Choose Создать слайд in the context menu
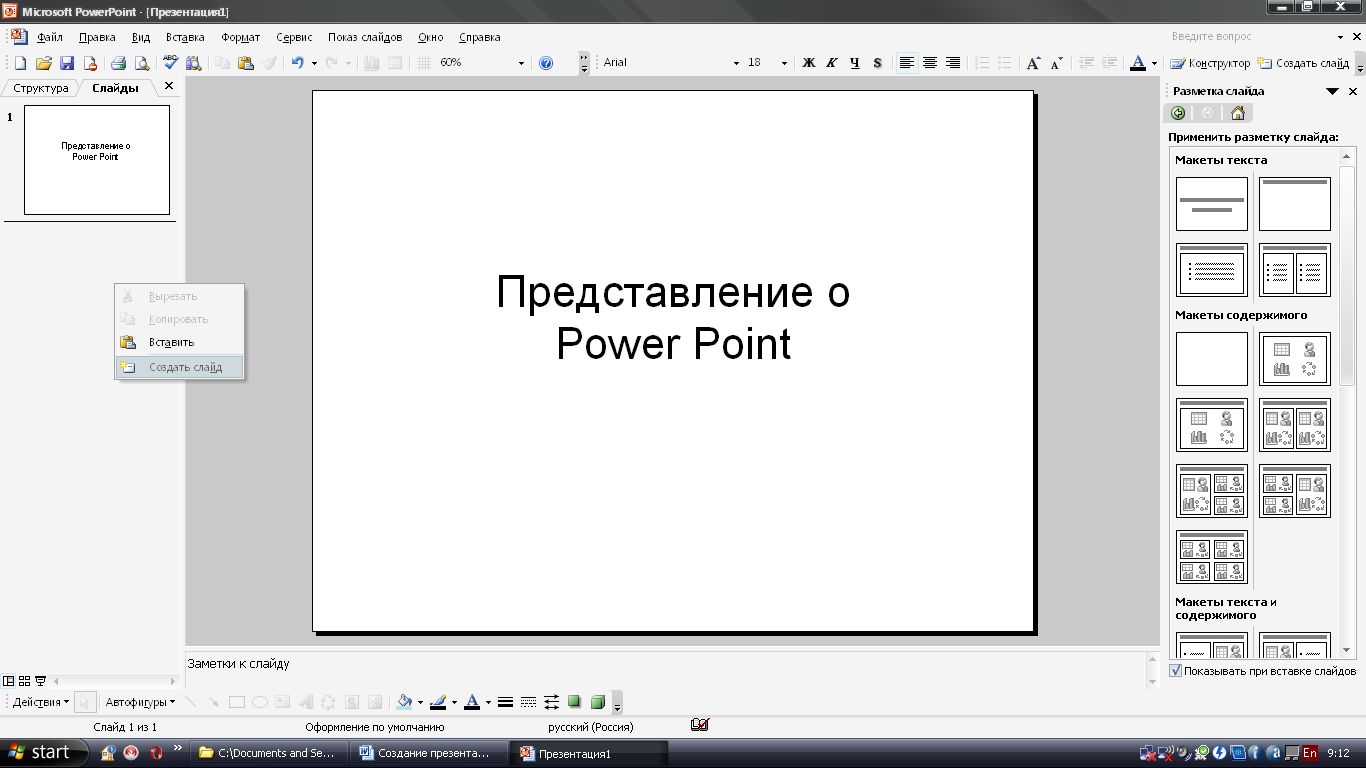Screen dimensions: 1366x768 point(180,367)
